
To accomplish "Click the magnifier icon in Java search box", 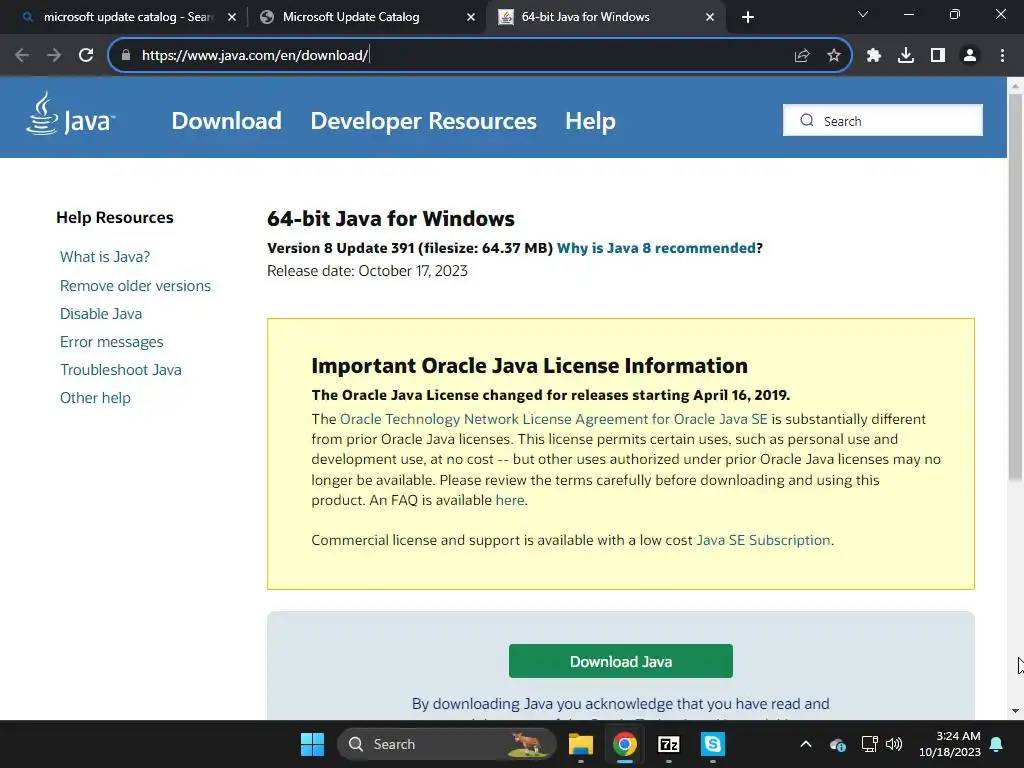I will [807, 120].
